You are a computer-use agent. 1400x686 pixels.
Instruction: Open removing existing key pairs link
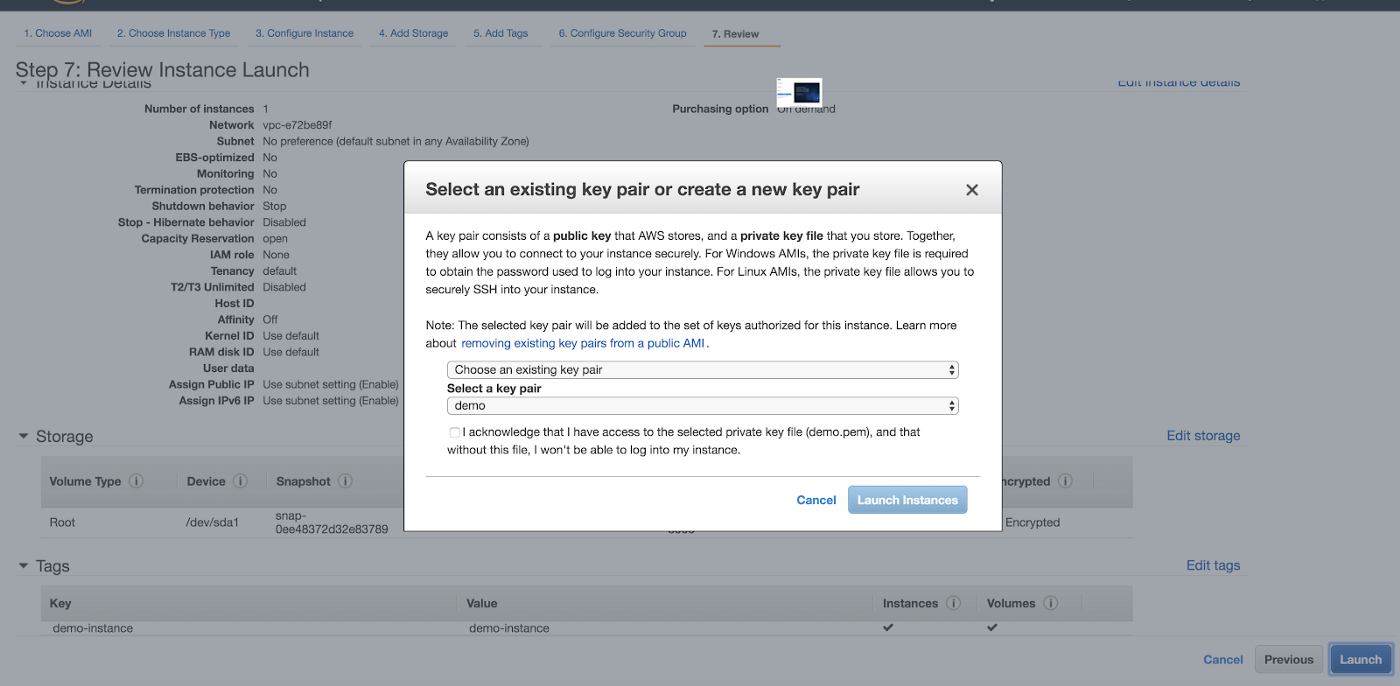pos(584,343)
